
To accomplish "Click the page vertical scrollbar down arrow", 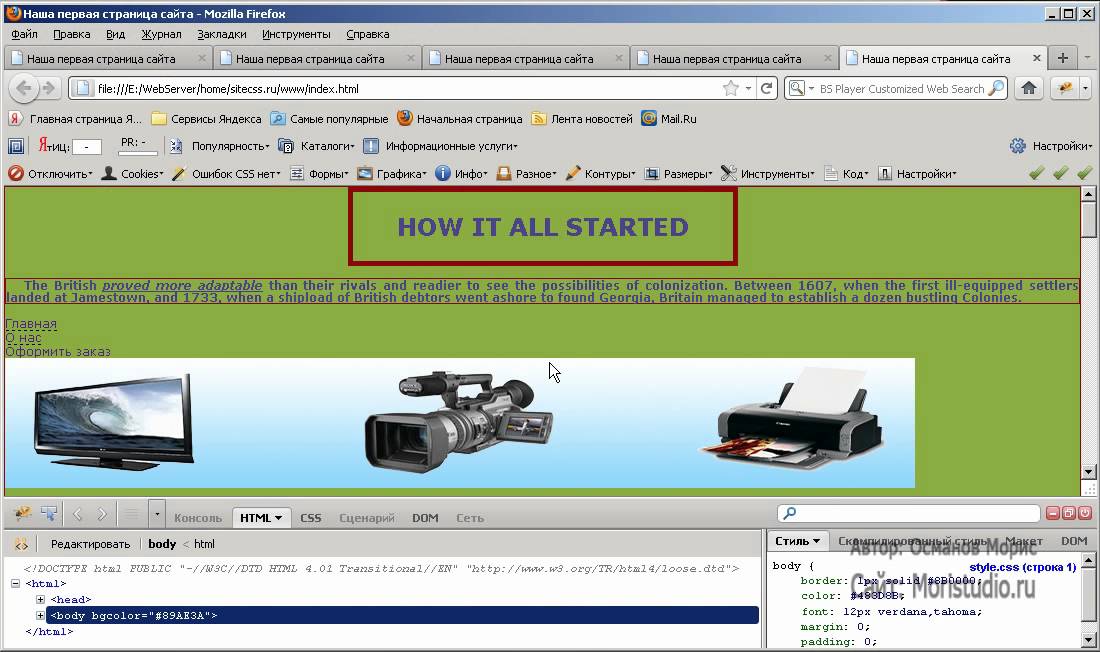I will pos(1088,472).
